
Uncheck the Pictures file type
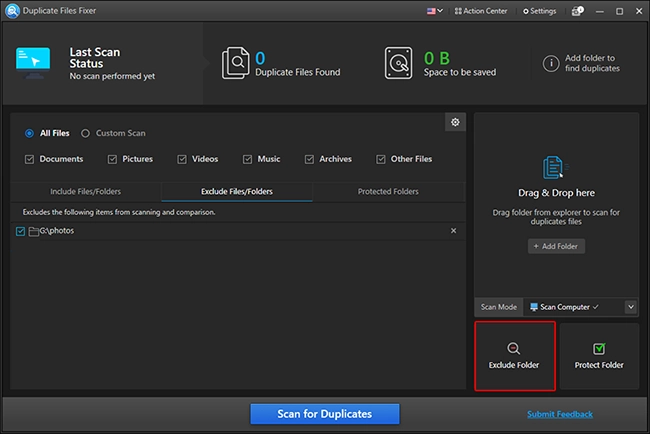[x=112, y=159]
